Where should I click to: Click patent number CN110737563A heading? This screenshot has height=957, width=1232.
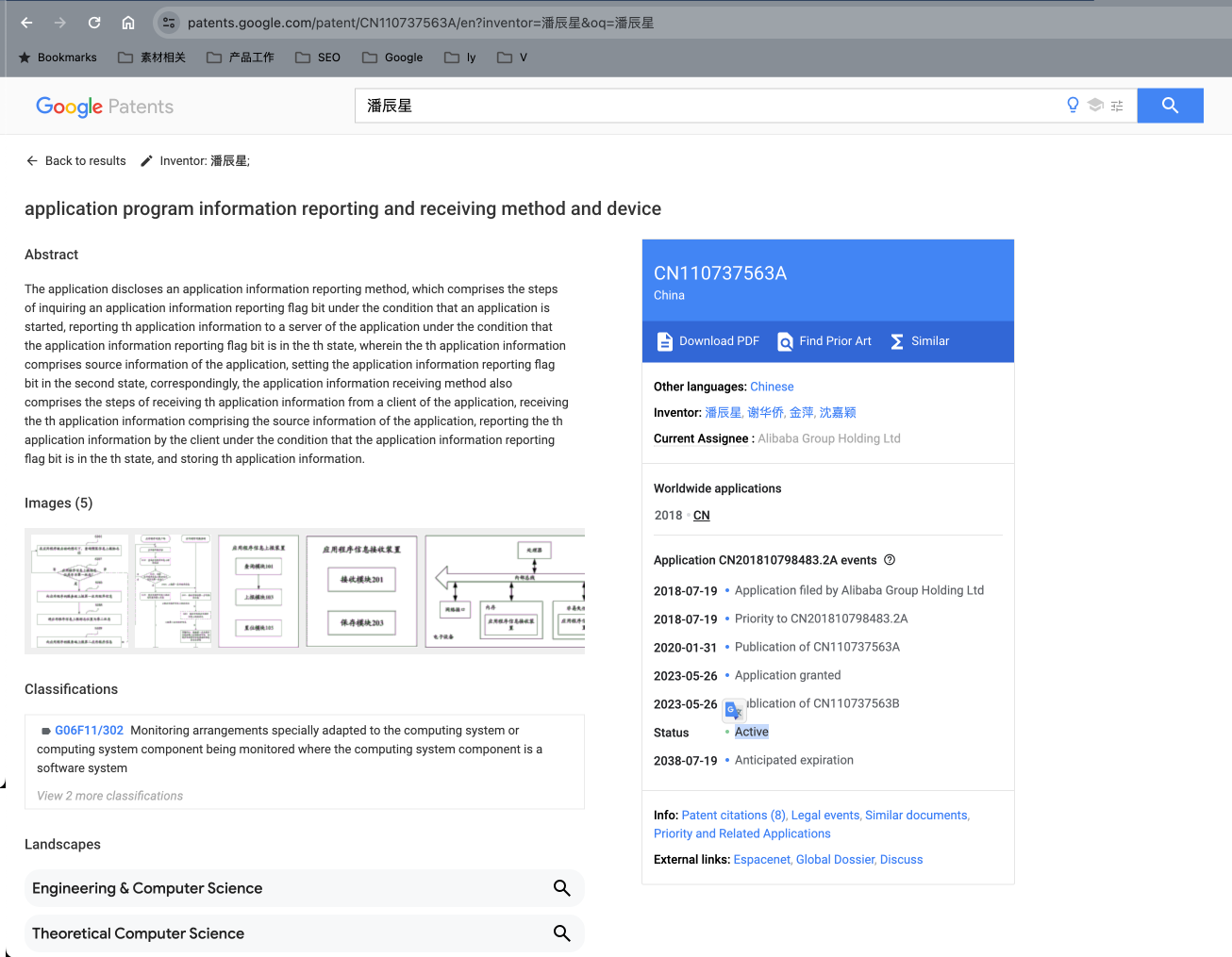720,273
